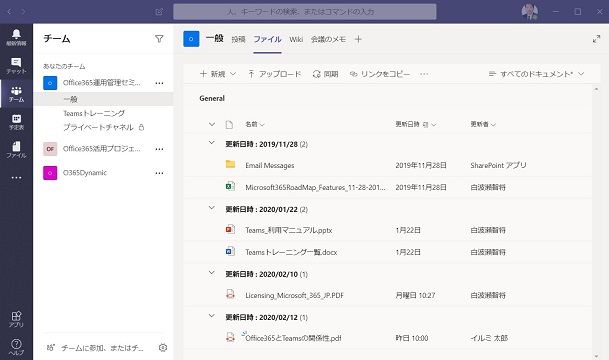The width and height of the screenshot is (609, 360).
Task: Open the profile avatar menu
Action: [x=529, y=12]
